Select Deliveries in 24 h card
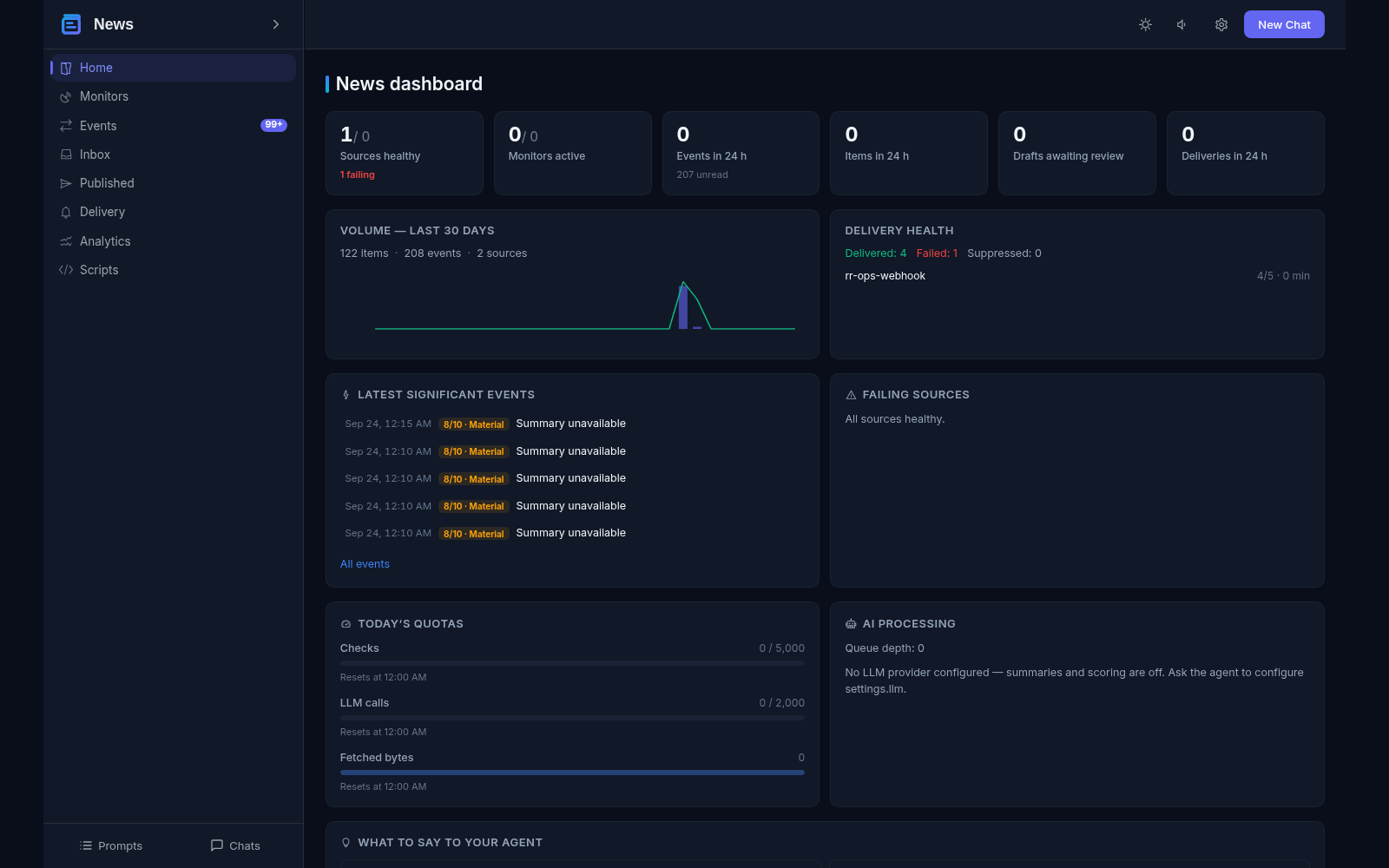The width and height of the screenshot is (1389, 868). click(x=1246, y=153)
